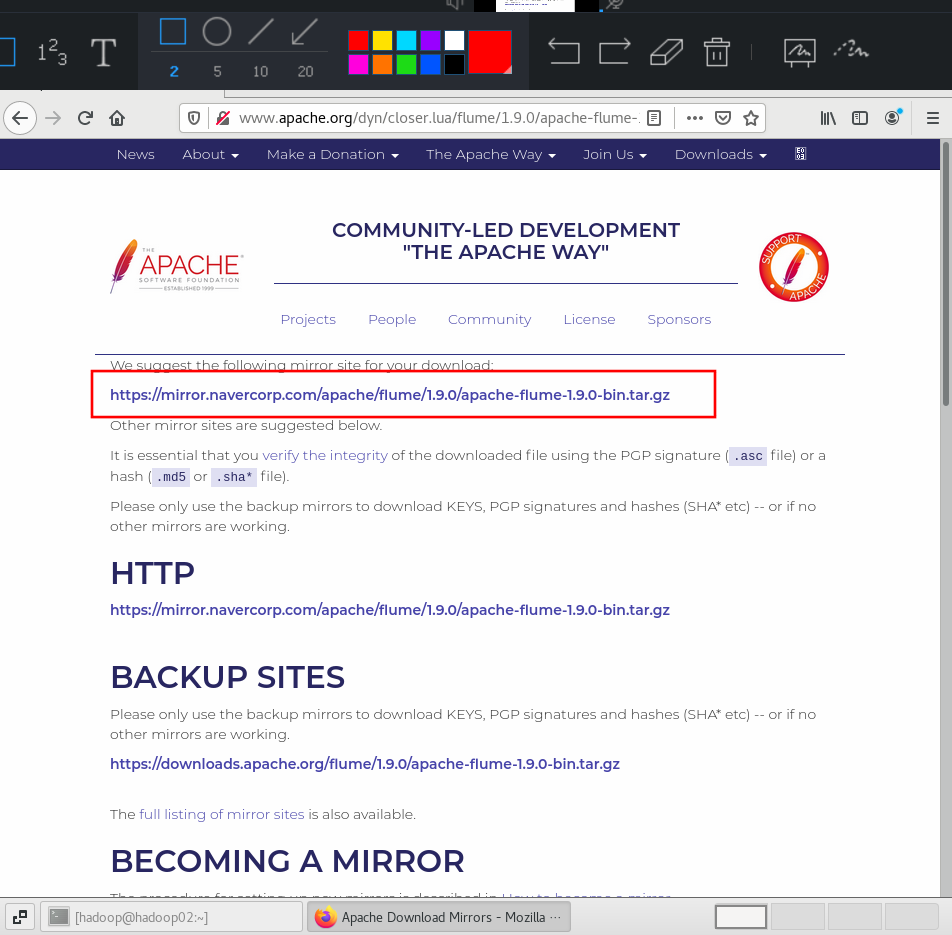Open the License page link
The image size is (952, 935).
click(x=589, y=319)
